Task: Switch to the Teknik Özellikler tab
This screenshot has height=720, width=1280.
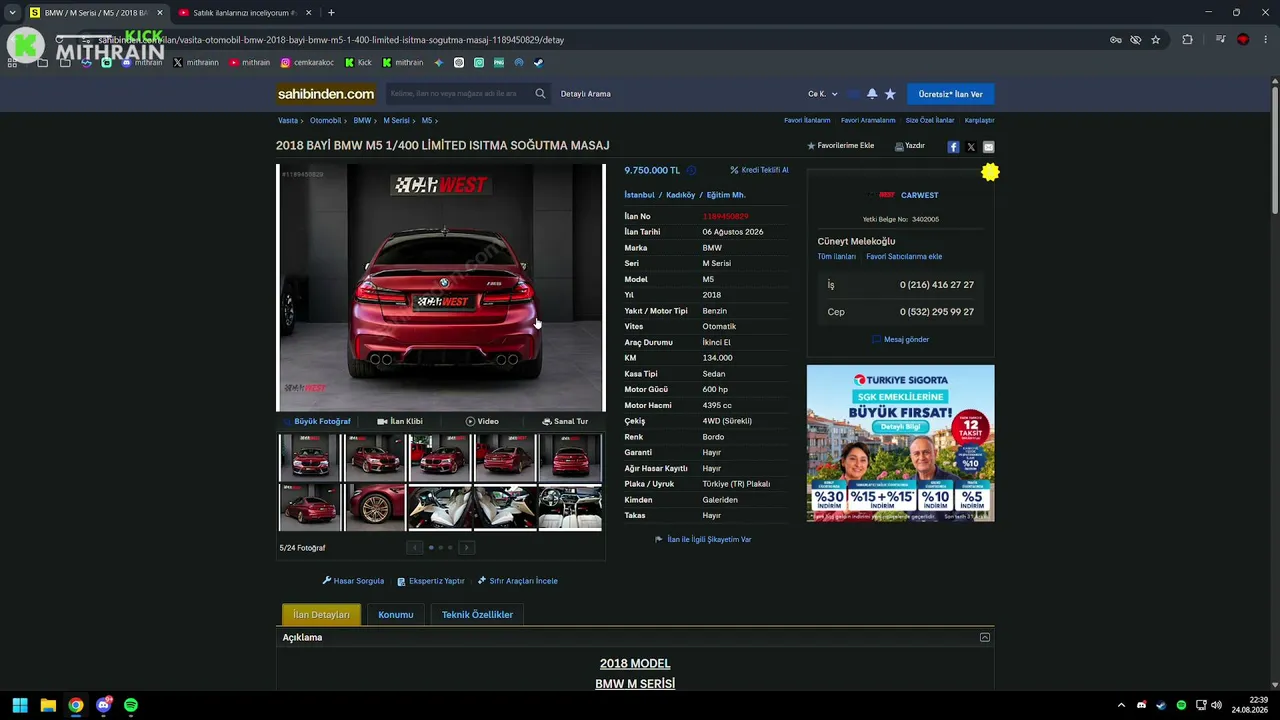Action: (477, 615)
